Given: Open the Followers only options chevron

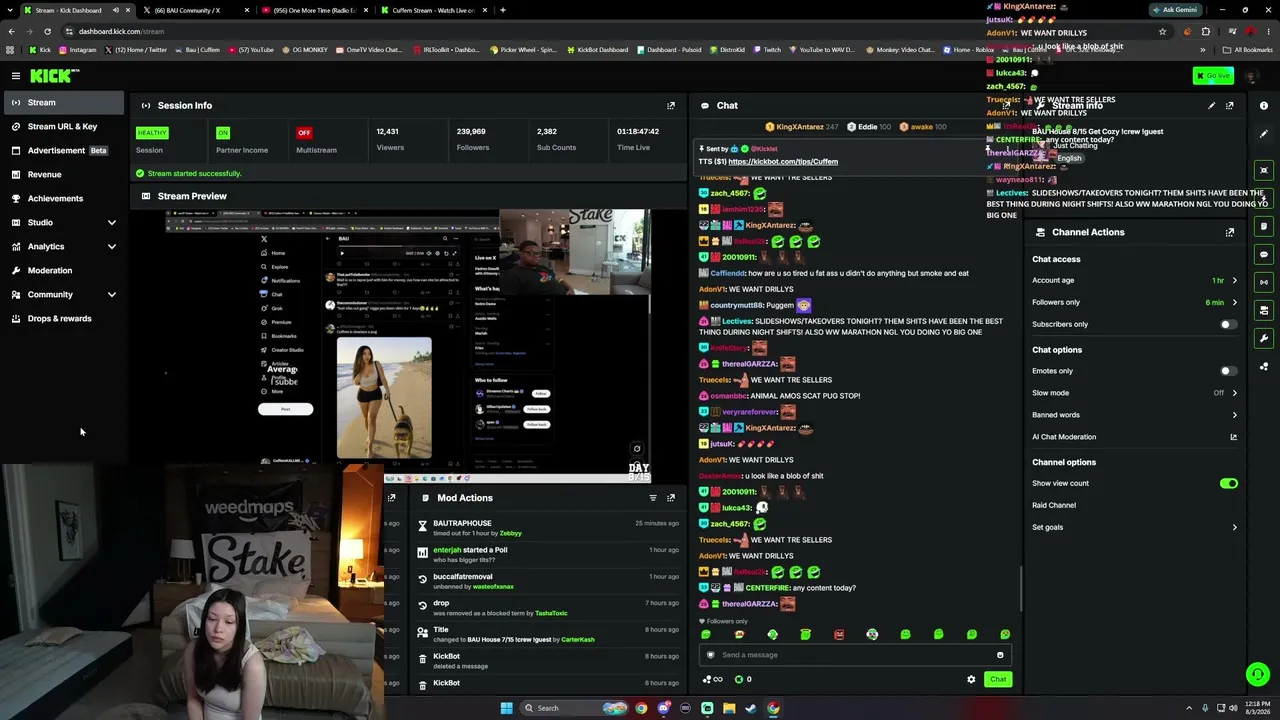Looking at the screenshot, I should click(x=1234, y=302).
